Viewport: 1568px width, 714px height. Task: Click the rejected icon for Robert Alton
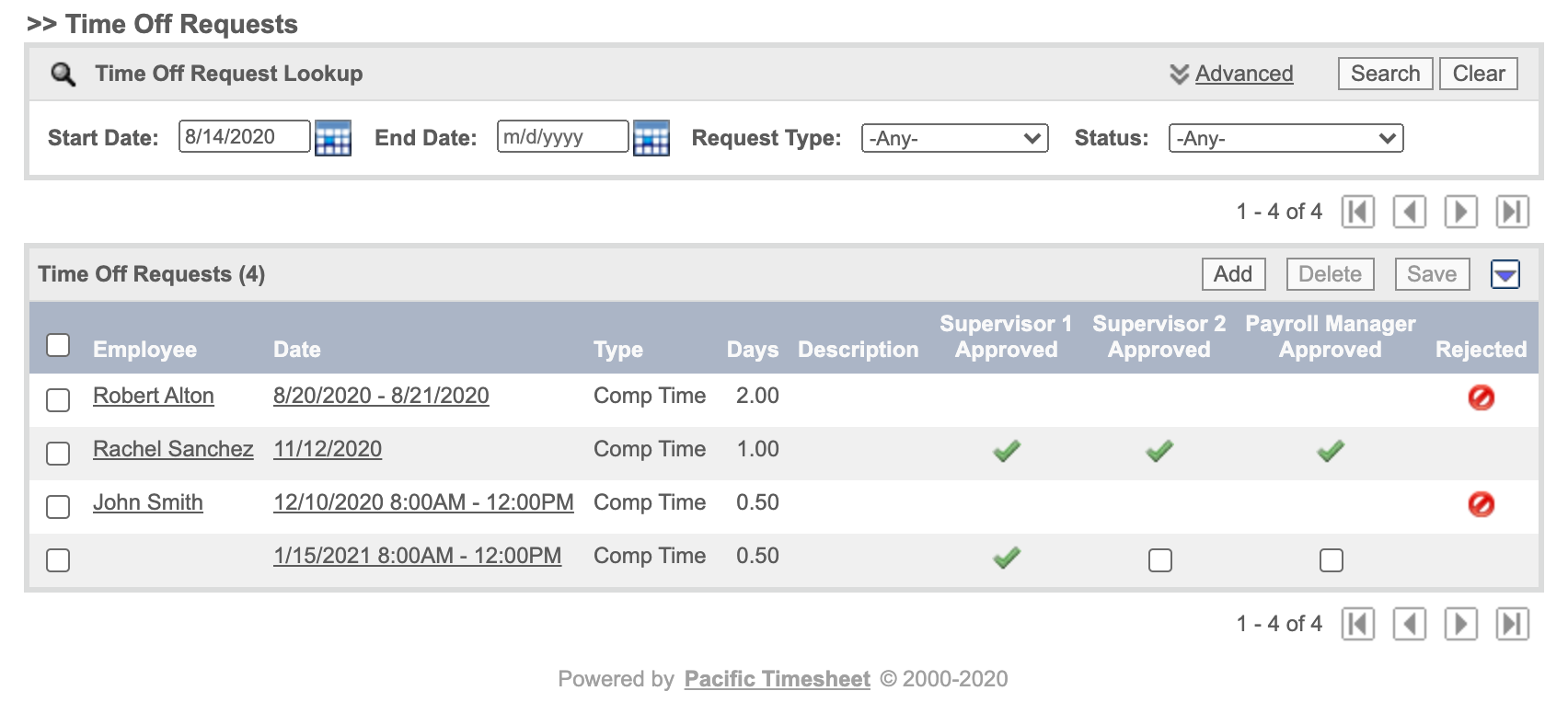[x=1481, y=397]
